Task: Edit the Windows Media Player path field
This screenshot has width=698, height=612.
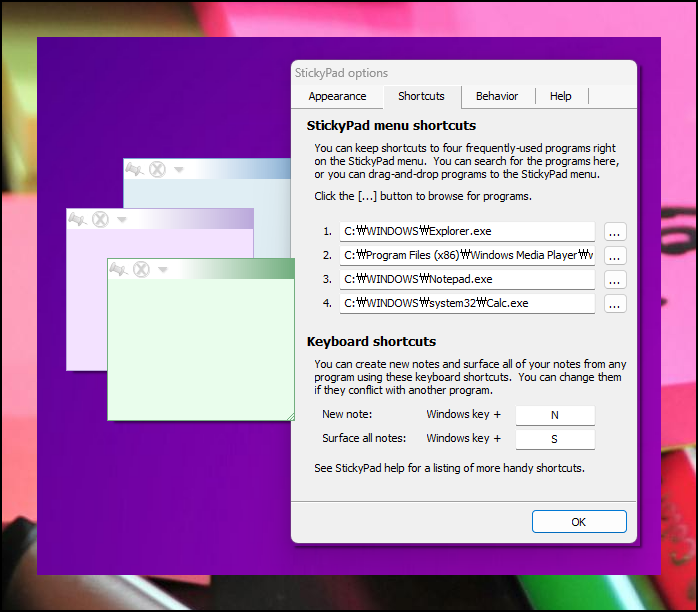Action: [x=467, y=255]
